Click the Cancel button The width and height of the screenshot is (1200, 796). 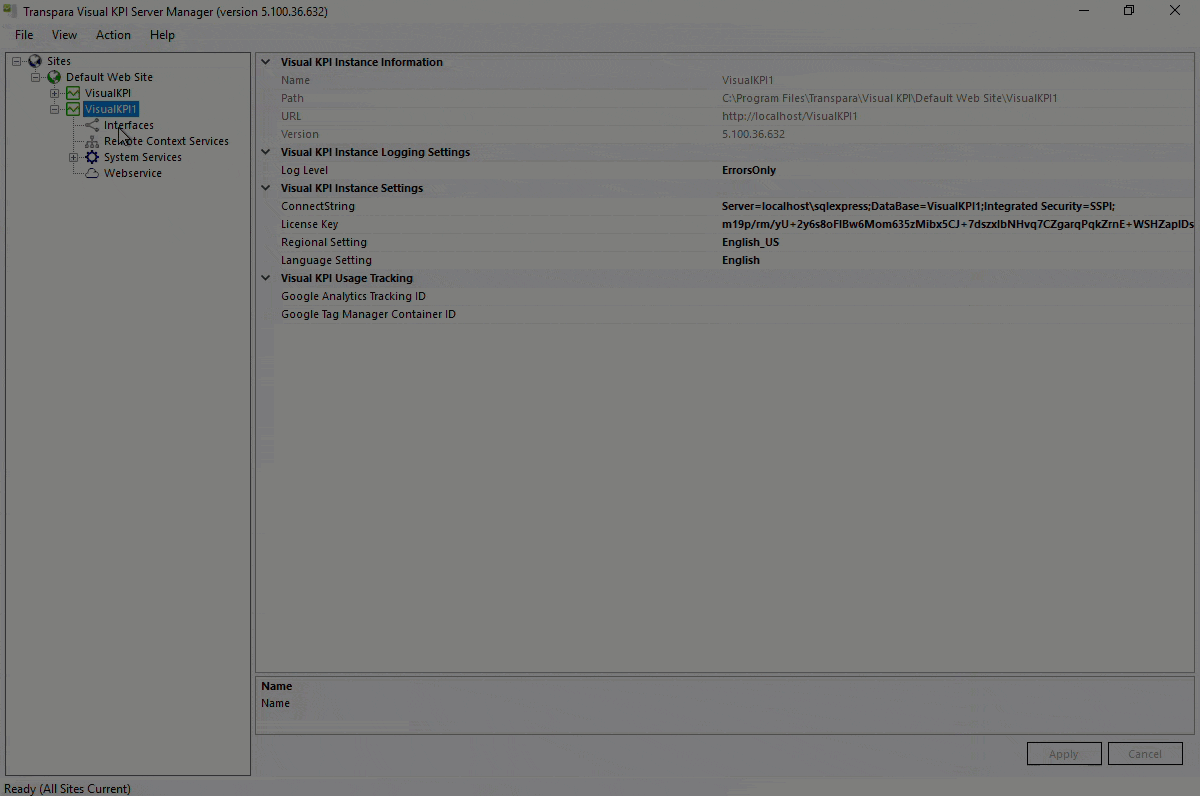coord(1145,754)
